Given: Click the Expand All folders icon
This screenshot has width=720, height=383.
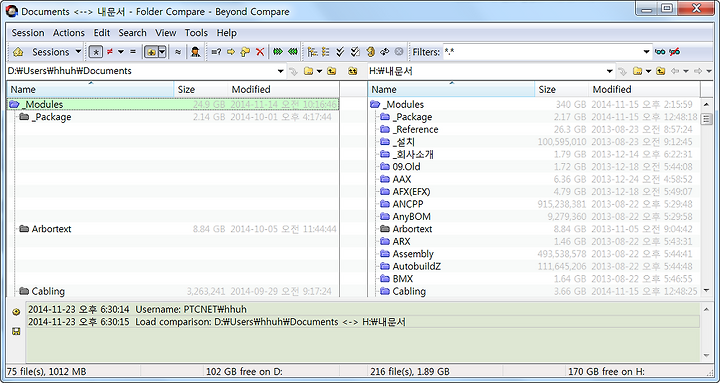Looking at the screenshot, I should coord(313,52).
